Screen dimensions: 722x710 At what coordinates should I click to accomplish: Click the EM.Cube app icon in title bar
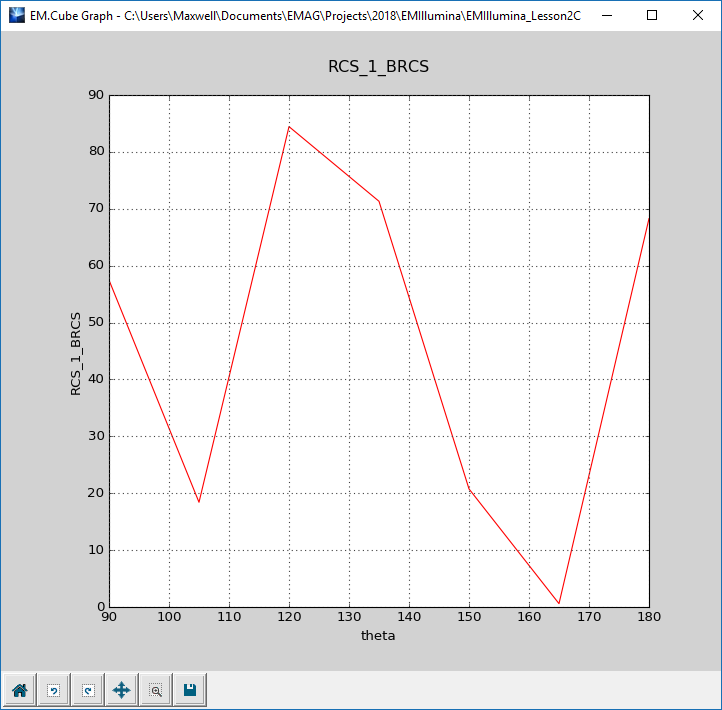(16, 16)
